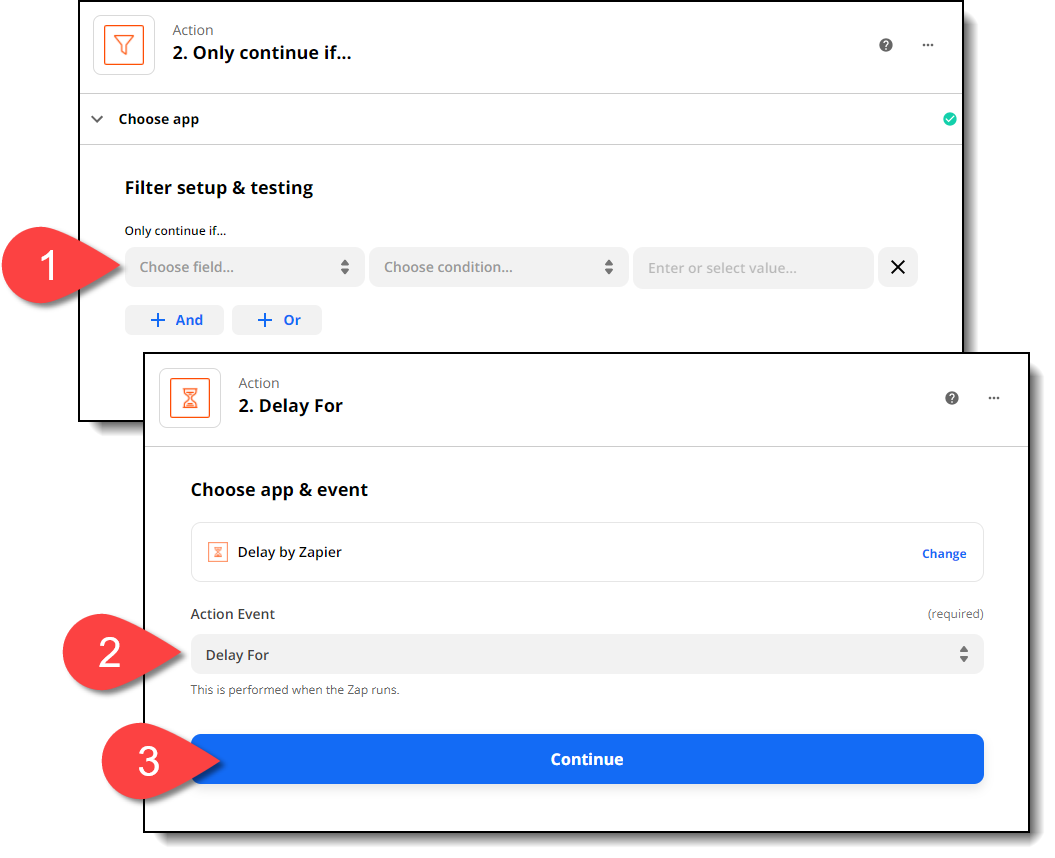1055x858 pixels.
Task: Add an Or condition to the filter
Action: [277, 320]
